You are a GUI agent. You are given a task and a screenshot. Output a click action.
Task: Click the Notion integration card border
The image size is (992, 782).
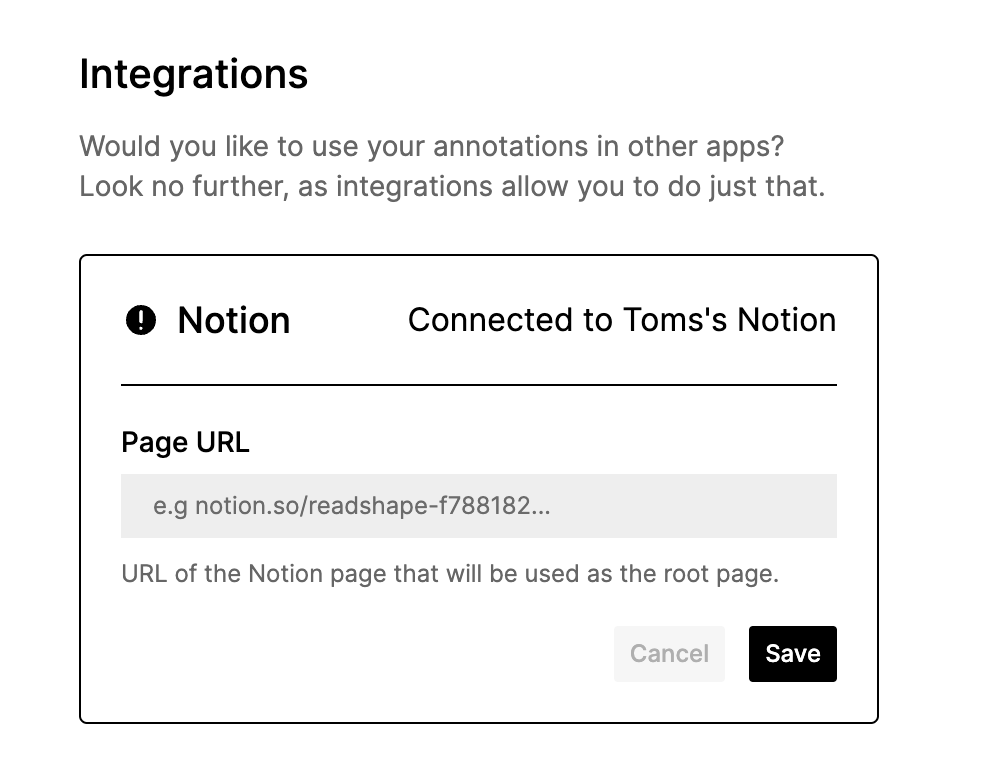tap(478, 255)
